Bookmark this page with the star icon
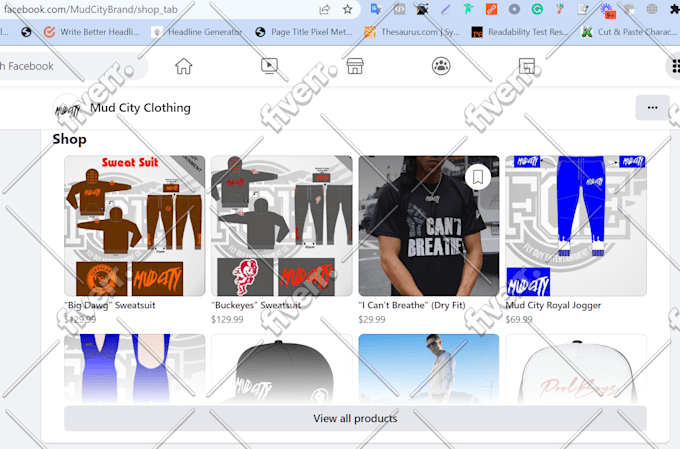Viewport: 680px width, 449px height. coord(347,10)
